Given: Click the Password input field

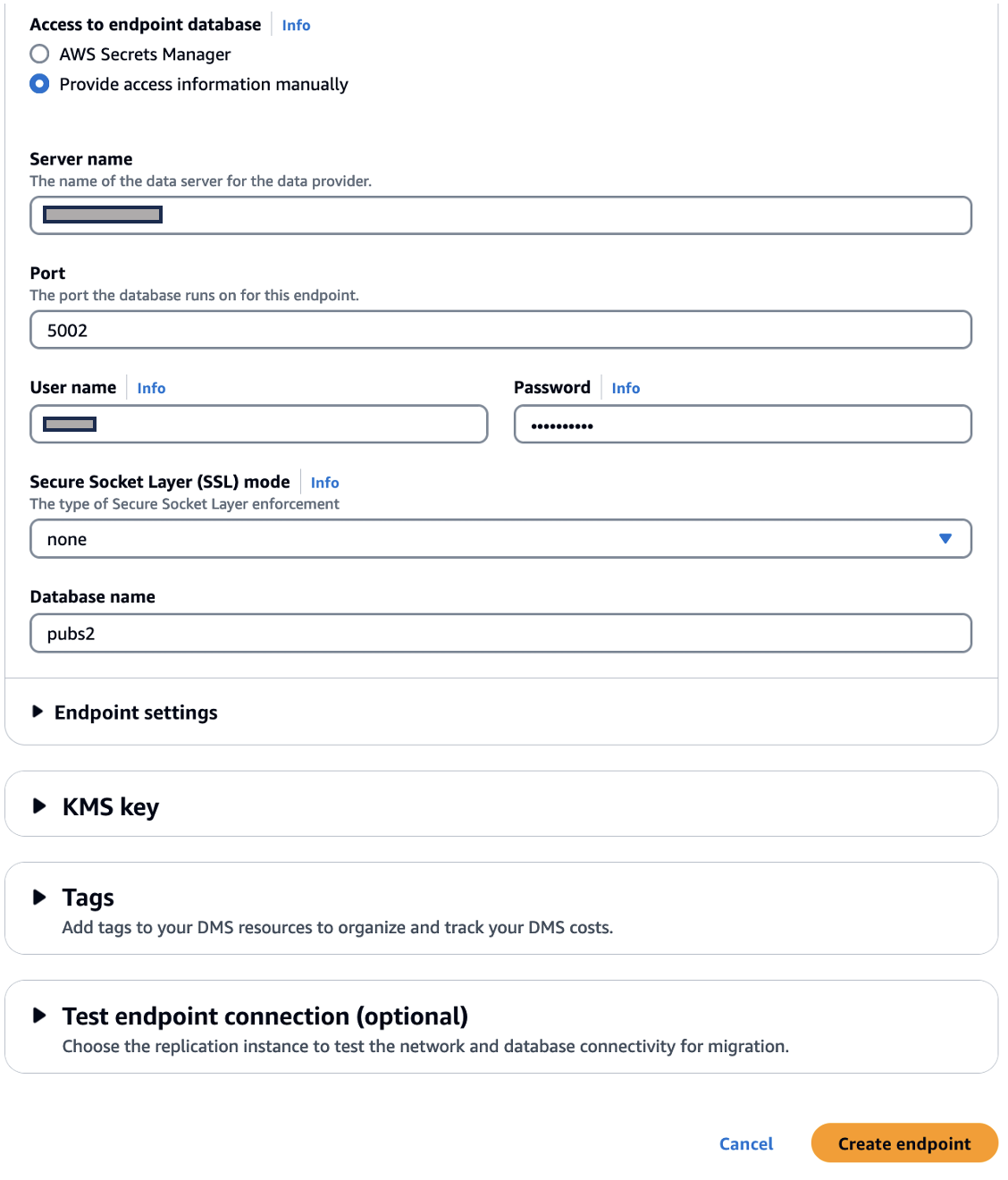Looking at the screenshot, I should tap(742, 425).
